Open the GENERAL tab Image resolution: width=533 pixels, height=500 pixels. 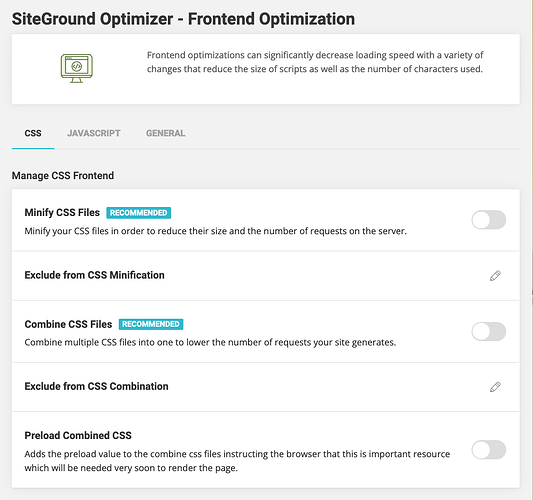pos(166,133)
